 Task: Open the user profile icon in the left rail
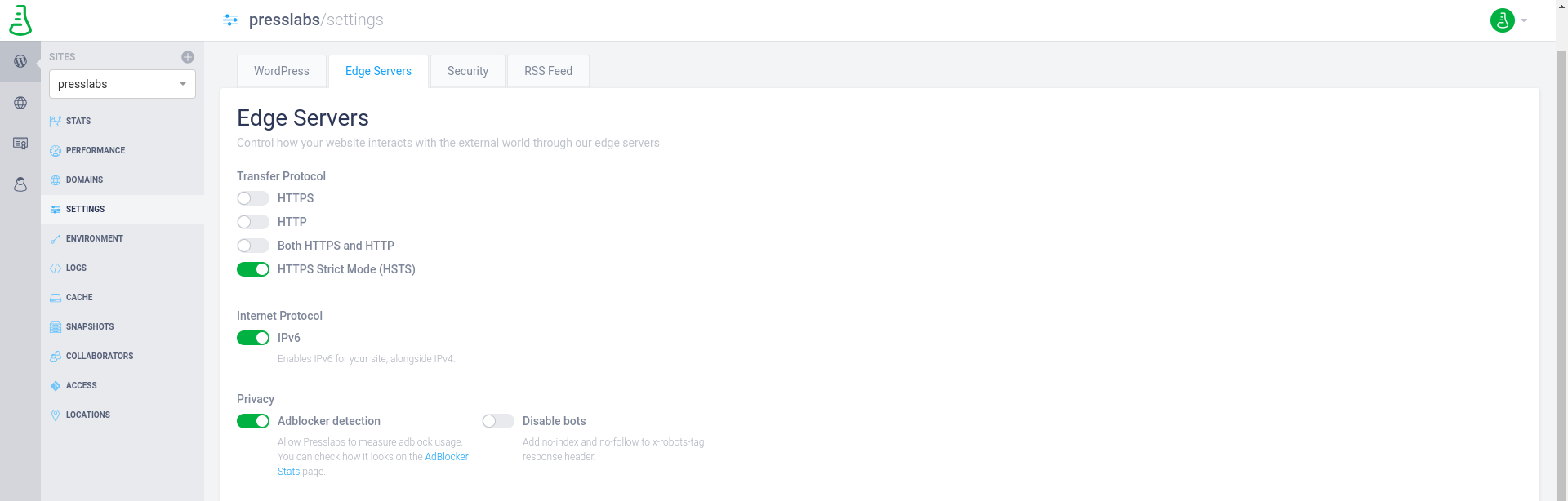[x=20, y=184]
